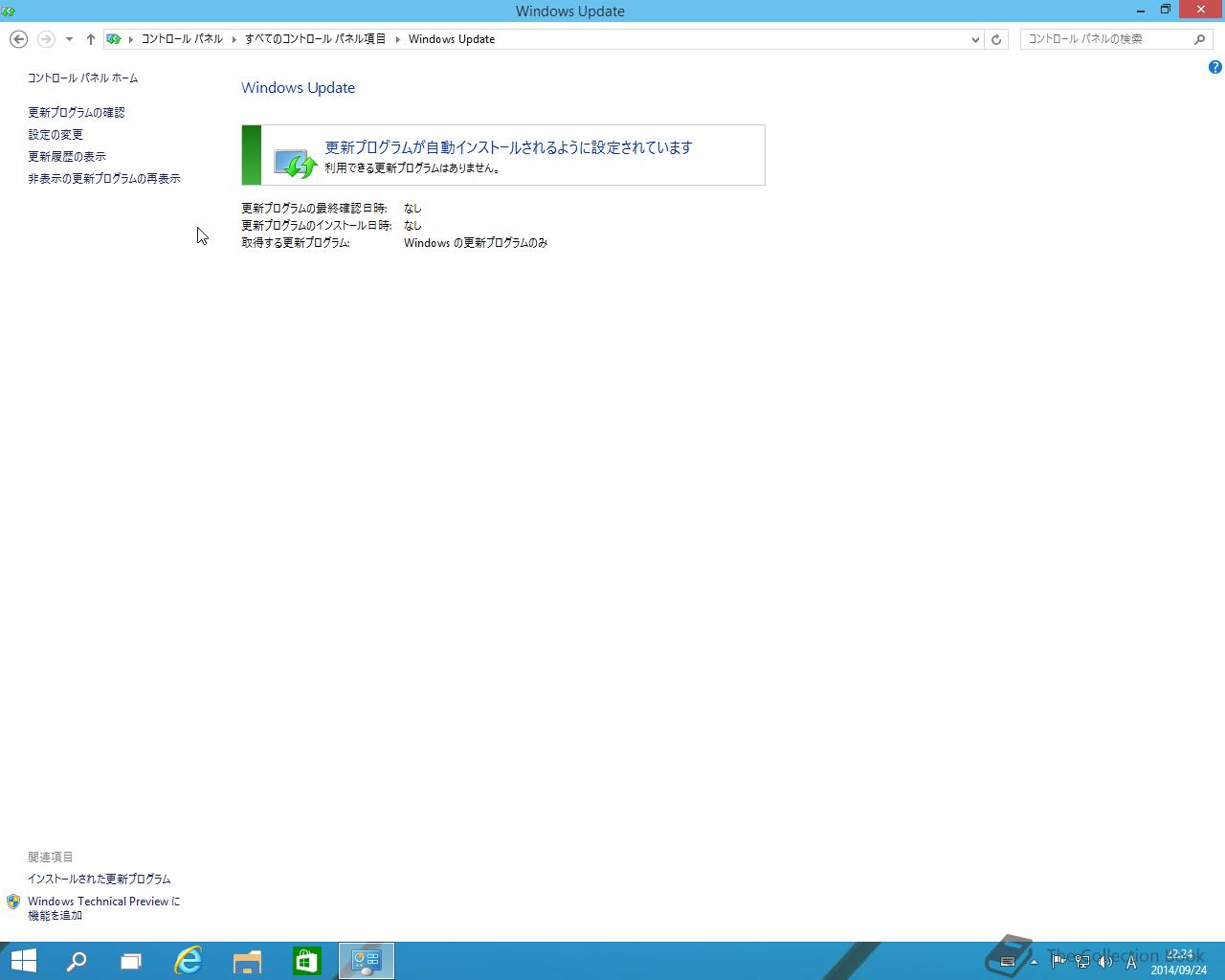Image resolution: width=1225 pixels, height=980 pixels.
Task: Click the shield icon beside Windows Technical Preview
Action: [x=13, y=902]
